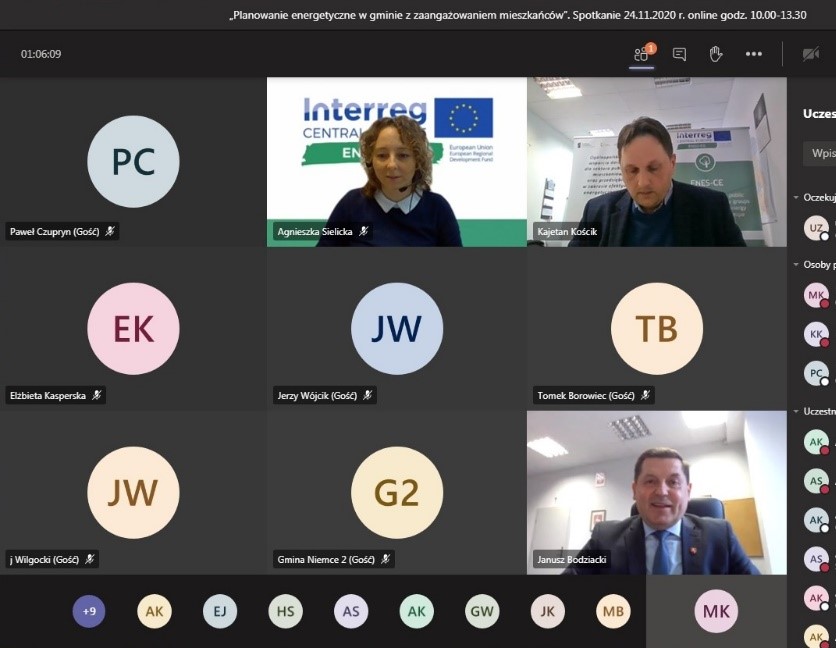Raise your hand in the meeting
The image size is (836, 648).
716,54
